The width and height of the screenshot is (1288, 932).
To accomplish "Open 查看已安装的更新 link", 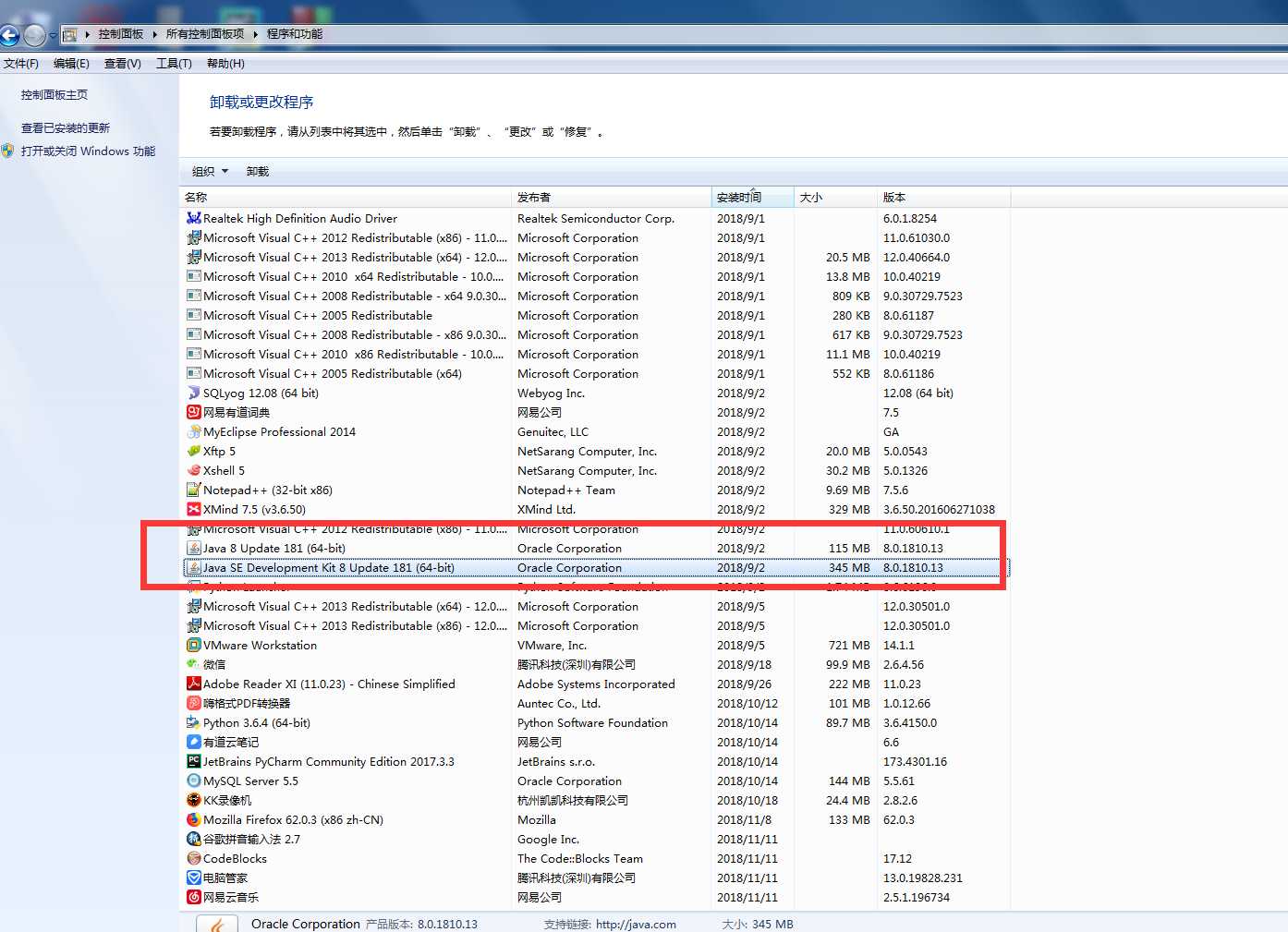I will pyautogui.click(x=66, y=128).
